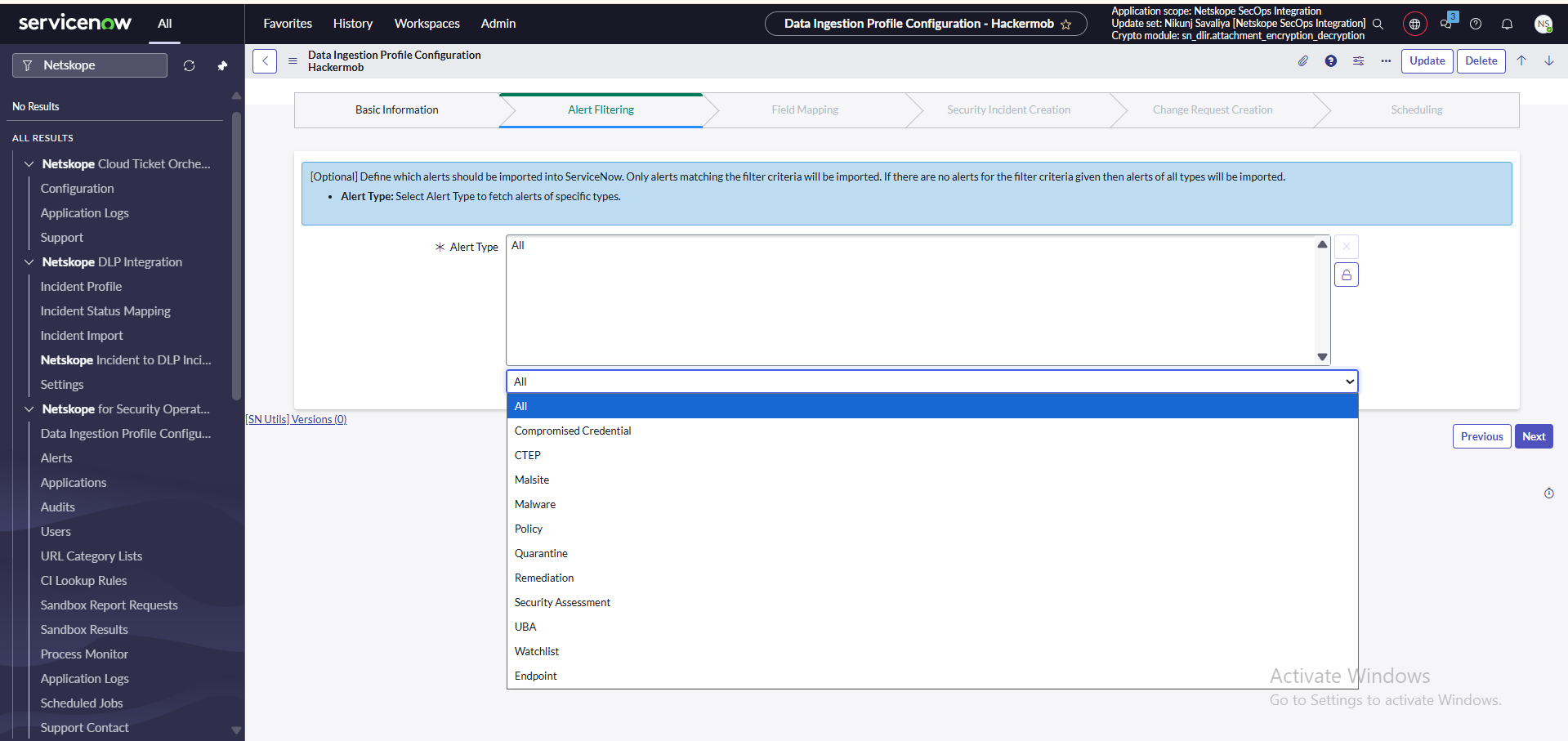This screenshot has width=1568, height=741.
Task: Go to Security Incident Creation tab
Action: tap(1009, 110)
